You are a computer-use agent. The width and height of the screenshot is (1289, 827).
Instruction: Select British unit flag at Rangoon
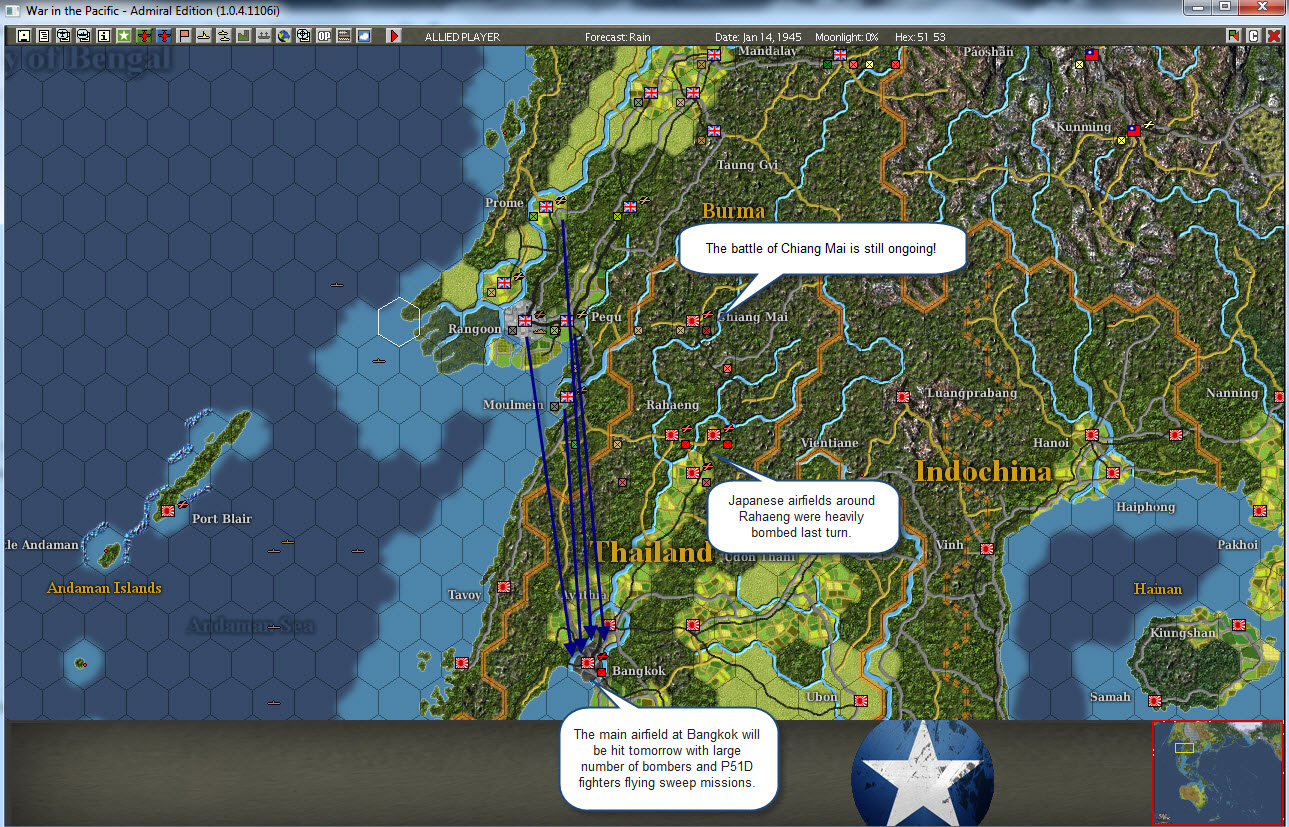click(525, 321)
